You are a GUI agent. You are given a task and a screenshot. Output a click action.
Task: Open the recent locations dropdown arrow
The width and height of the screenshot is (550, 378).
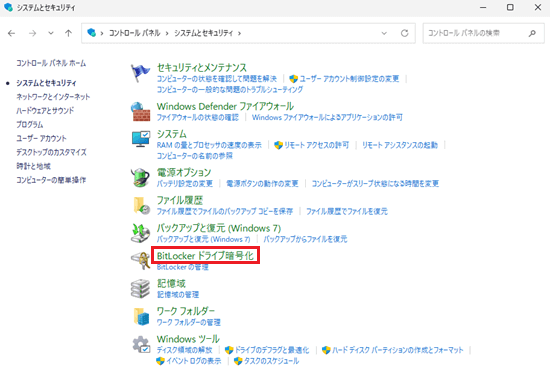[x=51, y=33]
